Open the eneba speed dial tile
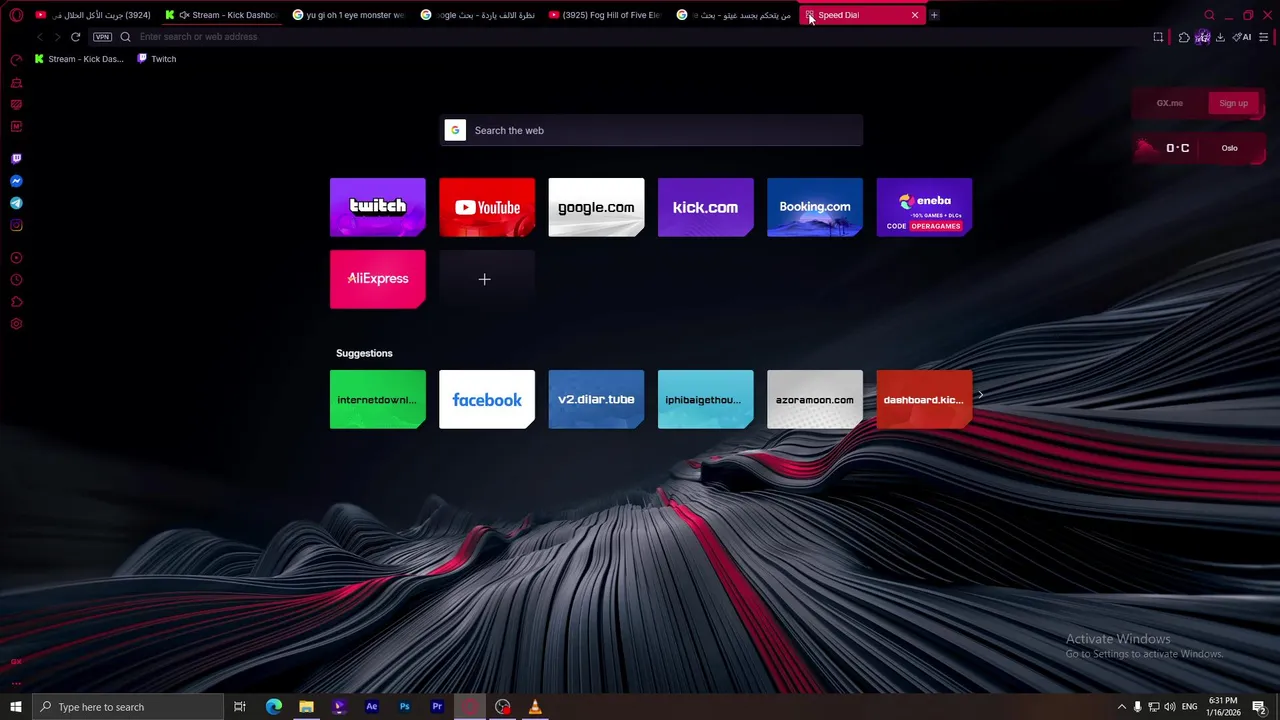Viewport: 1280px width, 720px height. [924, 207]
